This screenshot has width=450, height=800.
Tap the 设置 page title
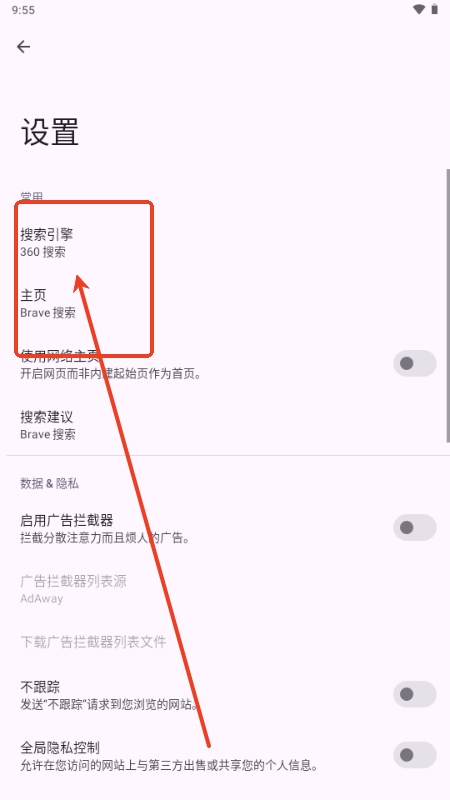pos(49,132)
